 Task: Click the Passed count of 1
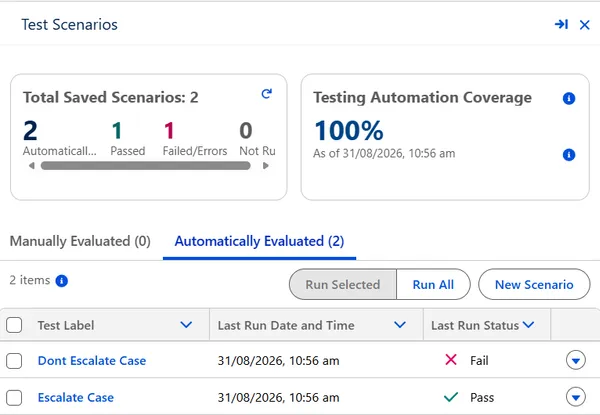pyautogui.click(x=117, y=131)
